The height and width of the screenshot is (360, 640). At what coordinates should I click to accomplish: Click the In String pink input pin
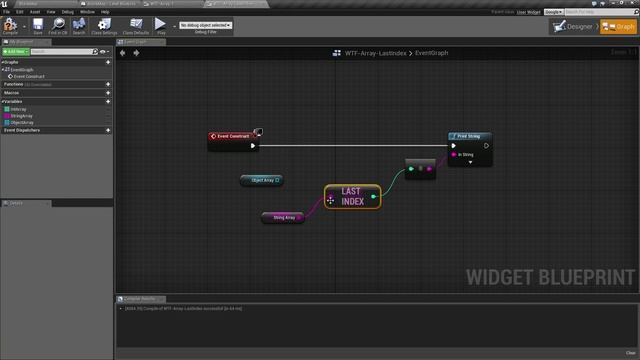tap(453, 155)
